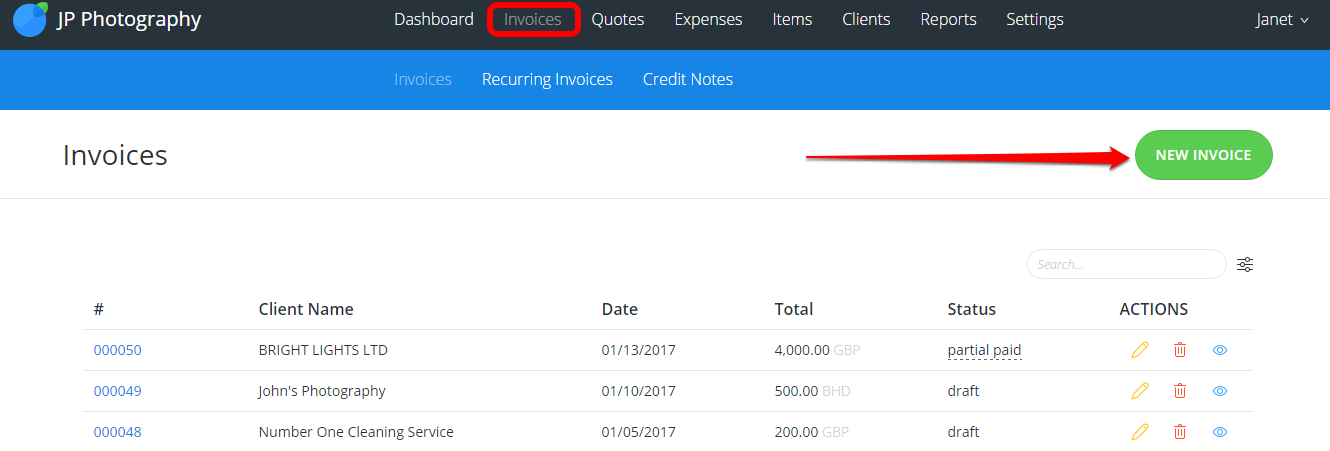Click the partial paid status

(x=985, y=350)
